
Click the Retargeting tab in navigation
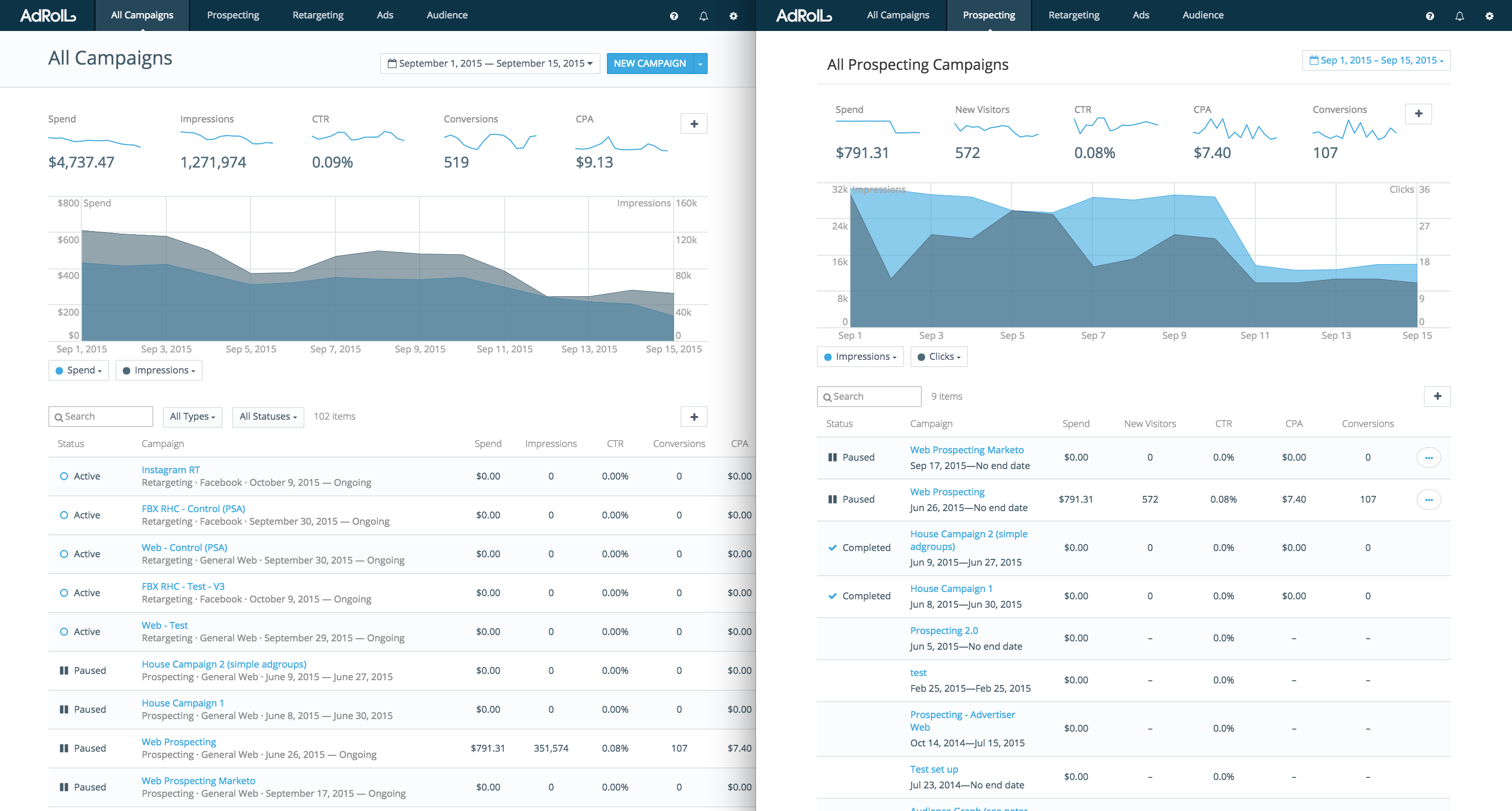pos(317,15)
